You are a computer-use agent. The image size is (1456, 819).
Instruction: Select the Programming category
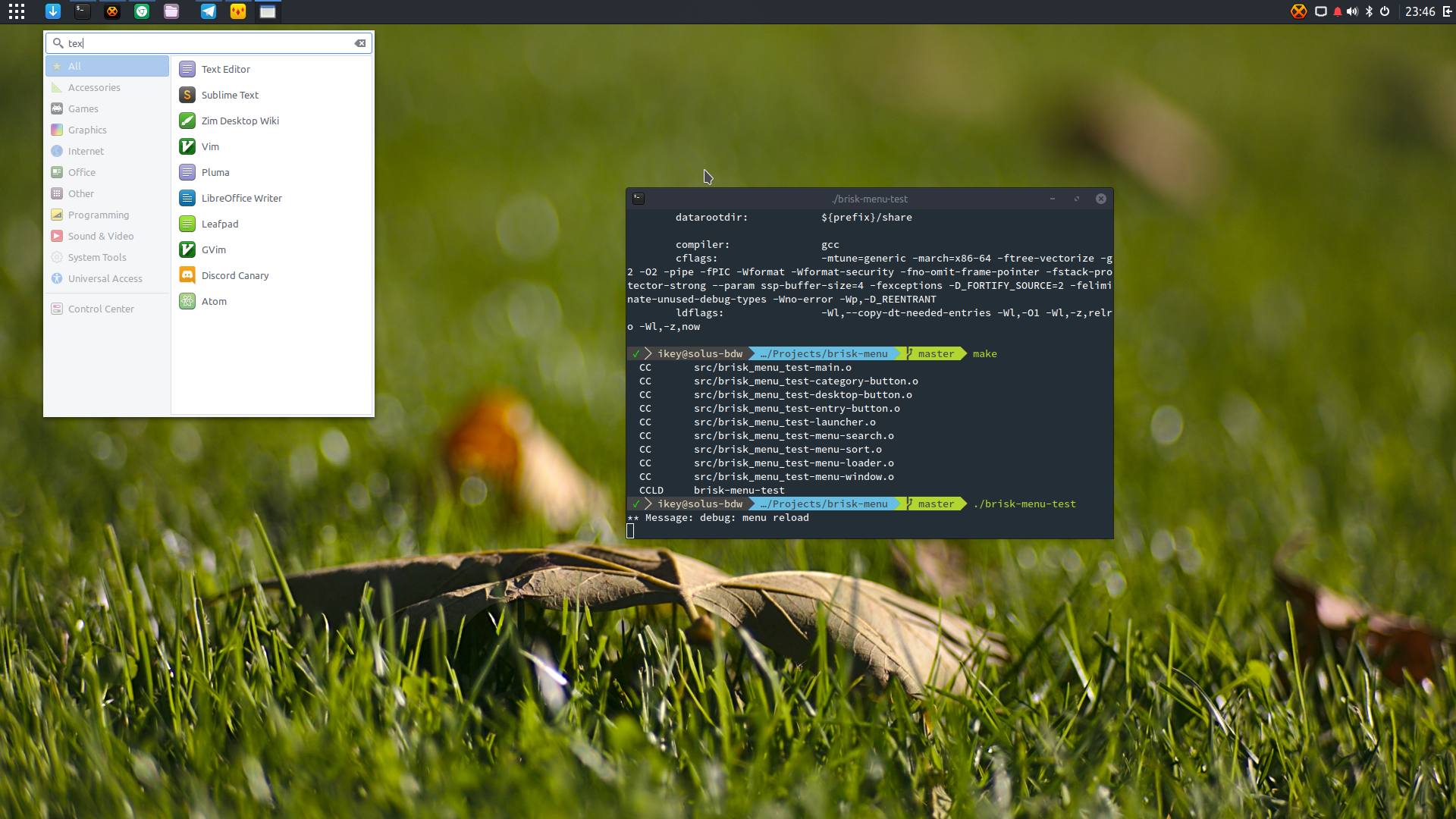107,215
